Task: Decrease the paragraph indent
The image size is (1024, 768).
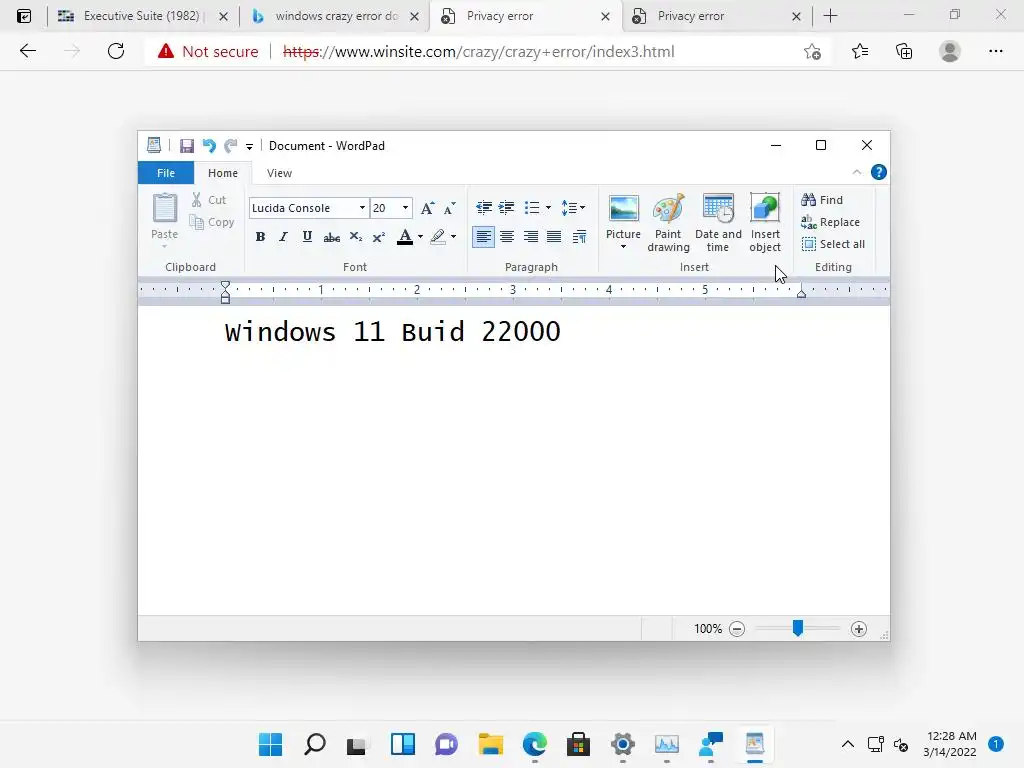Action: [x=484, y=208]
